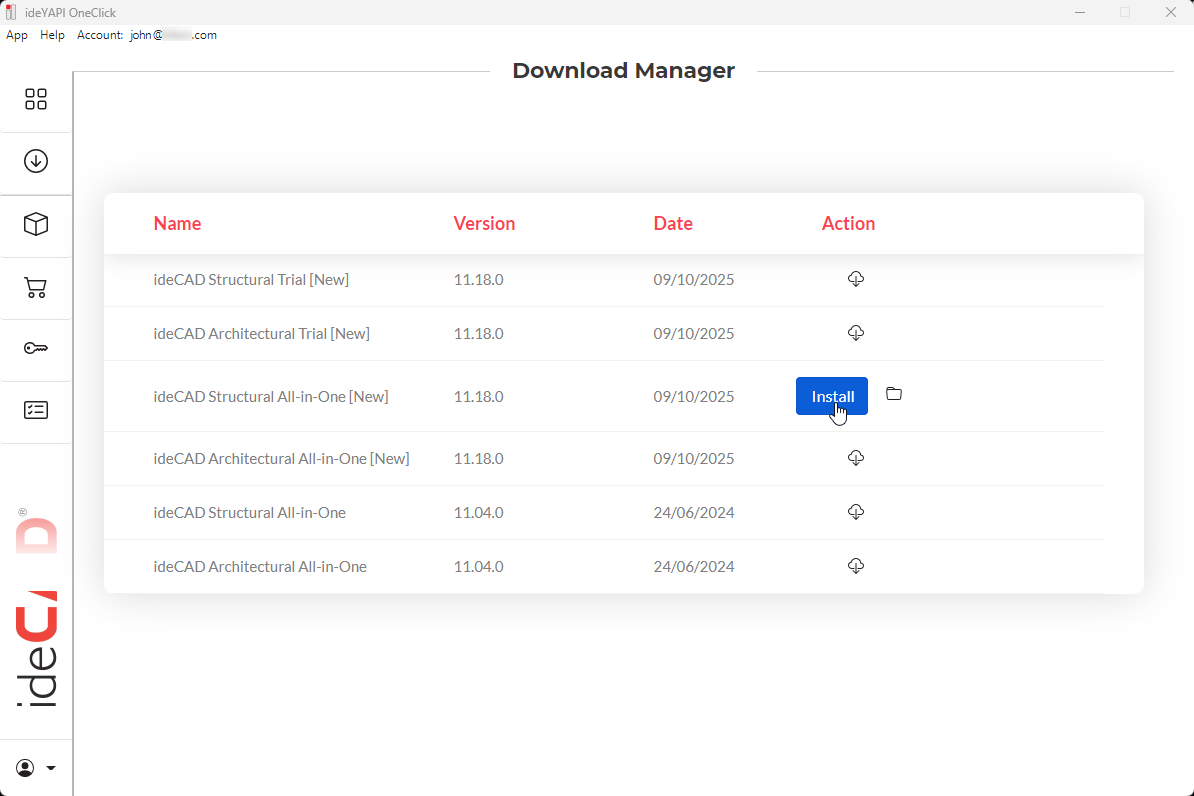Open the Download Manager sidebar icon
Image resolution: width=1194 pixels, height=796 pixels.
coord(36,161)
